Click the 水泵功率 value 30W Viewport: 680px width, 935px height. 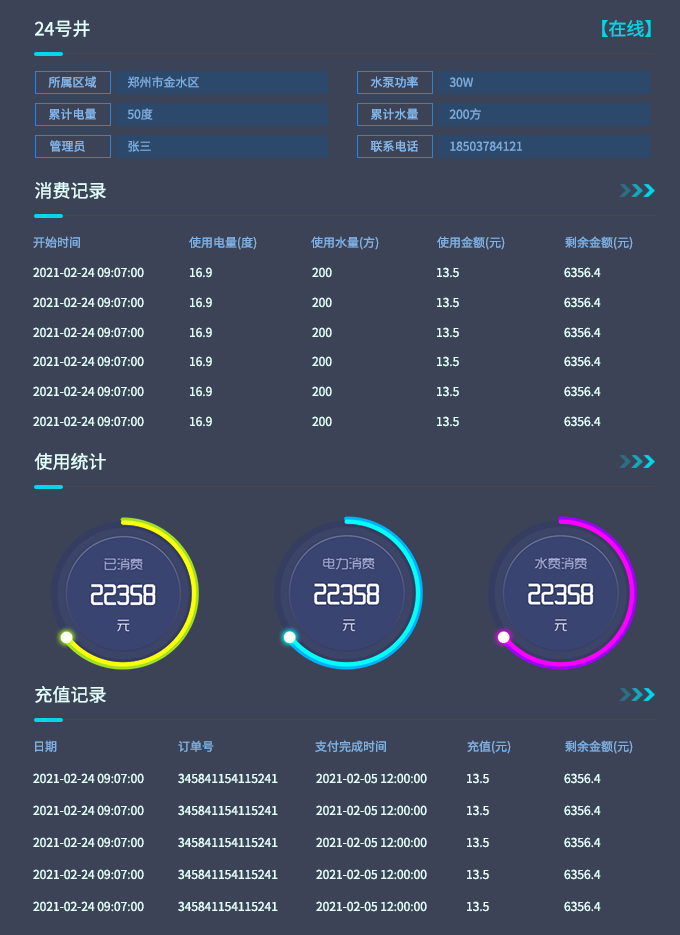click(543, 83)
